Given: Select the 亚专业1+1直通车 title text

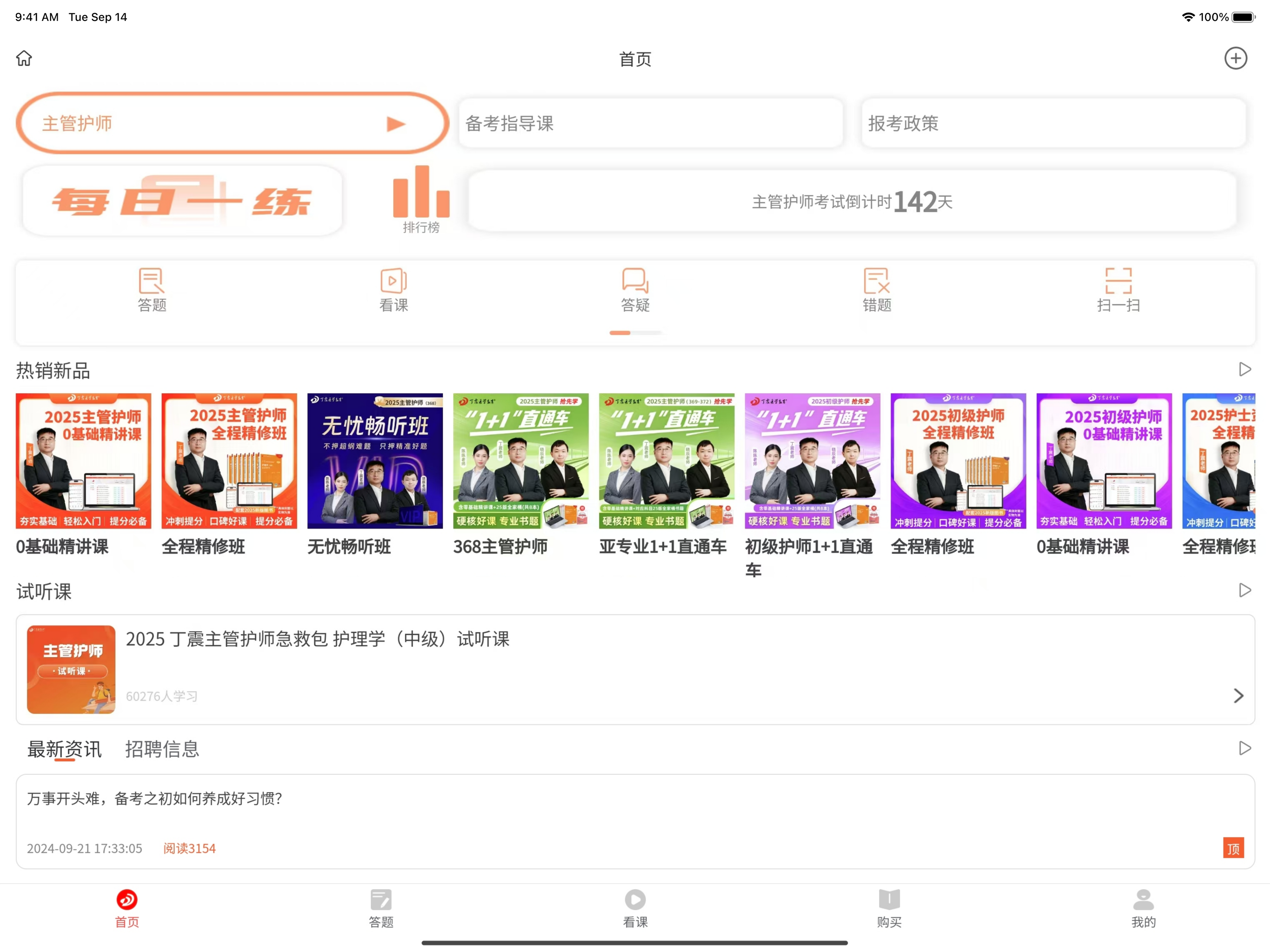Looking at the screenshot, I should point(662,547).
